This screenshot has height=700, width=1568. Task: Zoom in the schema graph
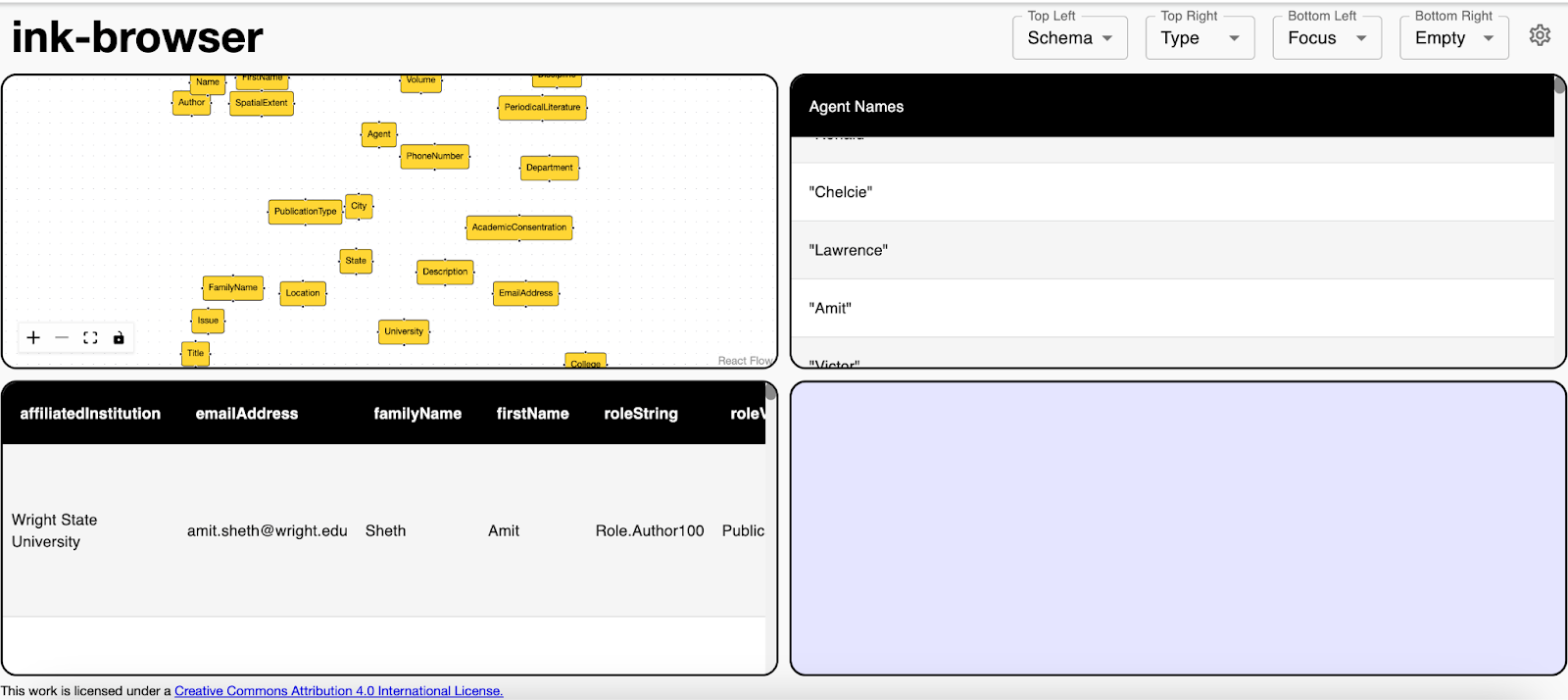33,337
